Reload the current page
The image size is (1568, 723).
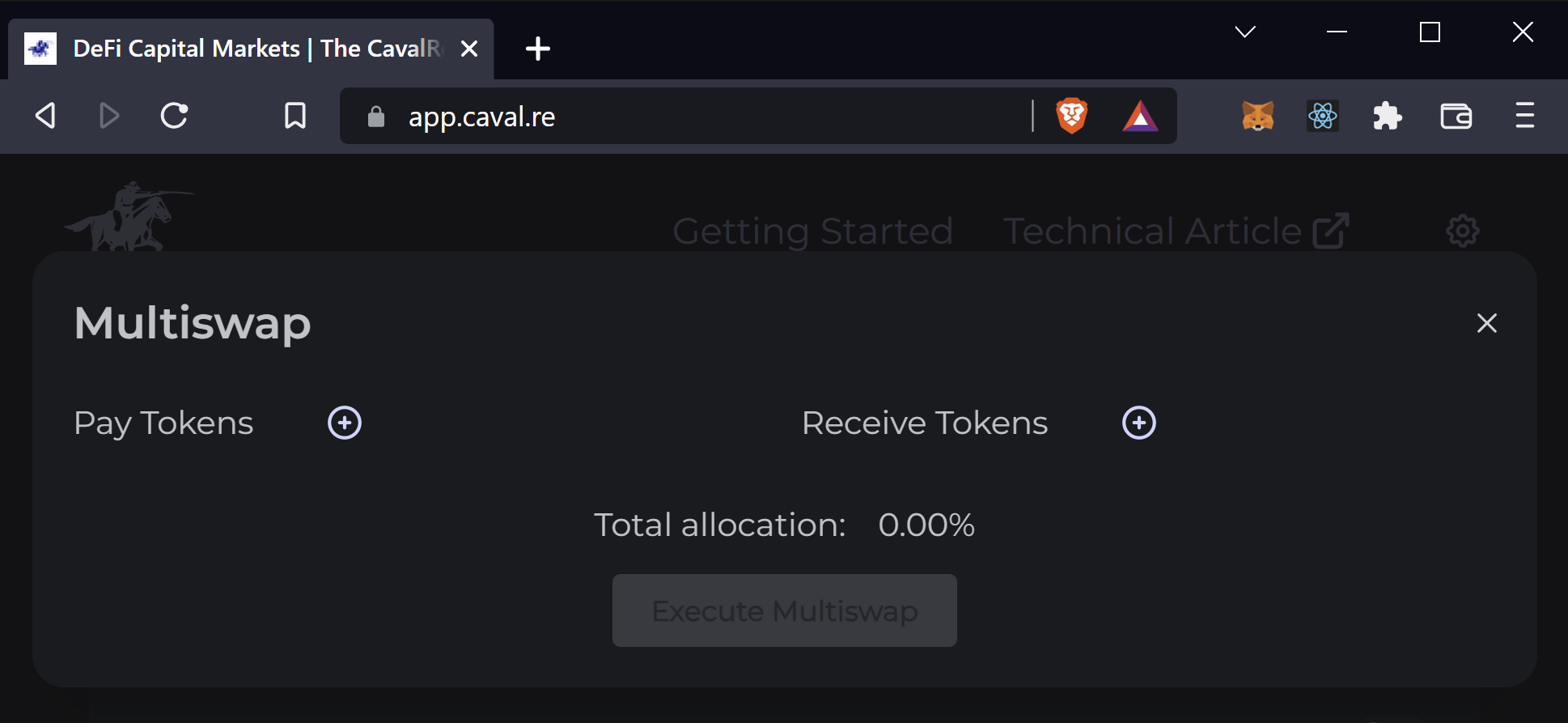click(x=174, y=116)
